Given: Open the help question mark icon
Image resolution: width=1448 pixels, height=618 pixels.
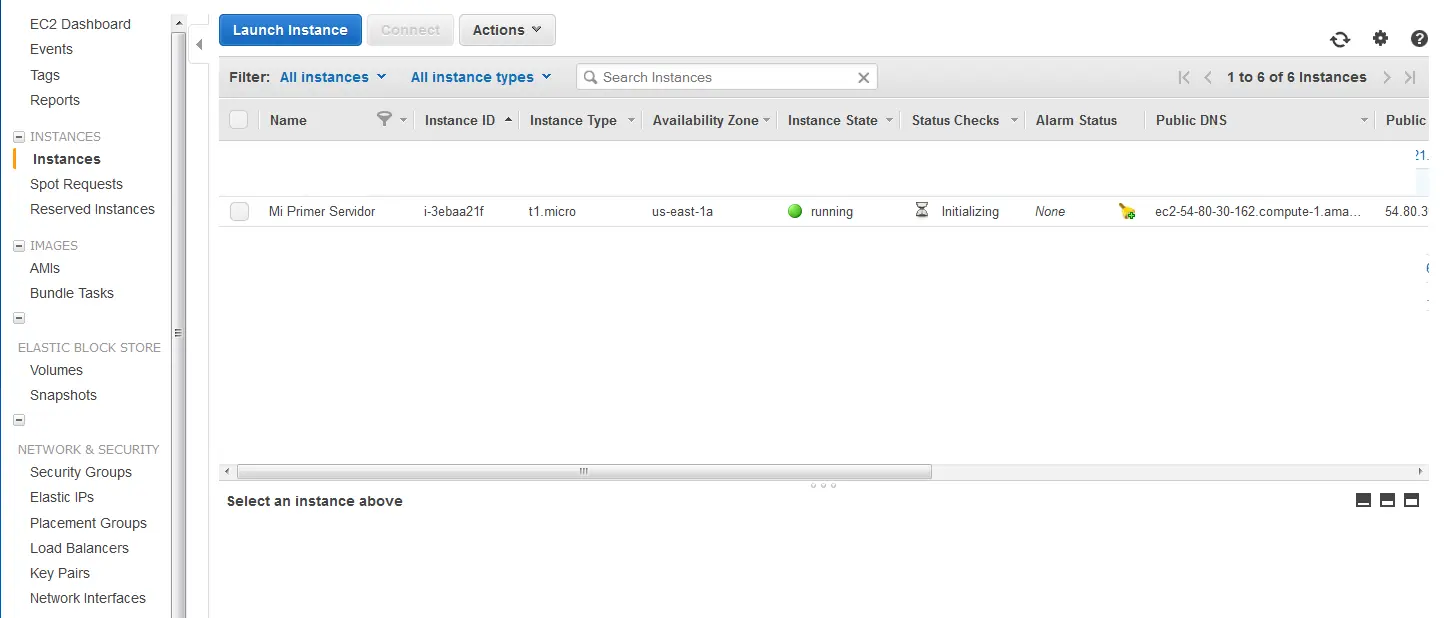Looking at the screenshot, I should pyautogui.click(x=1419, y=39).
